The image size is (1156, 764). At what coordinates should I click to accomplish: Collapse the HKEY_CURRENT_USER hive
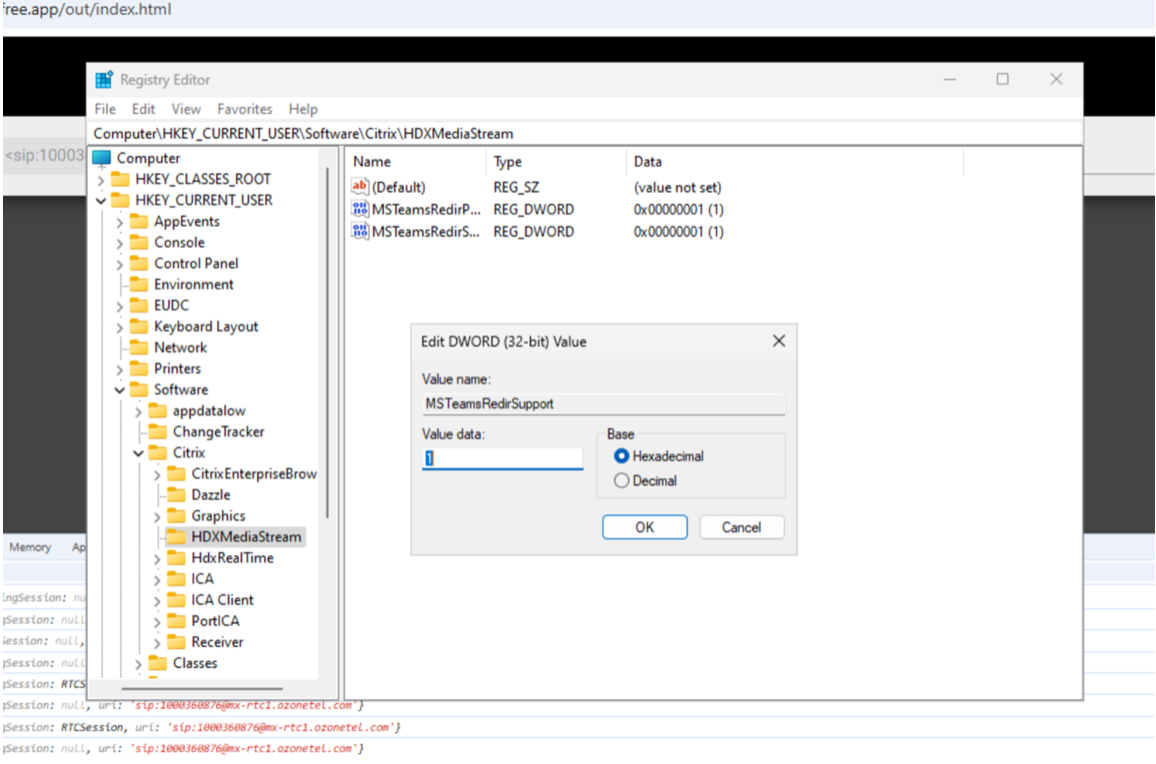coord(101,201)
